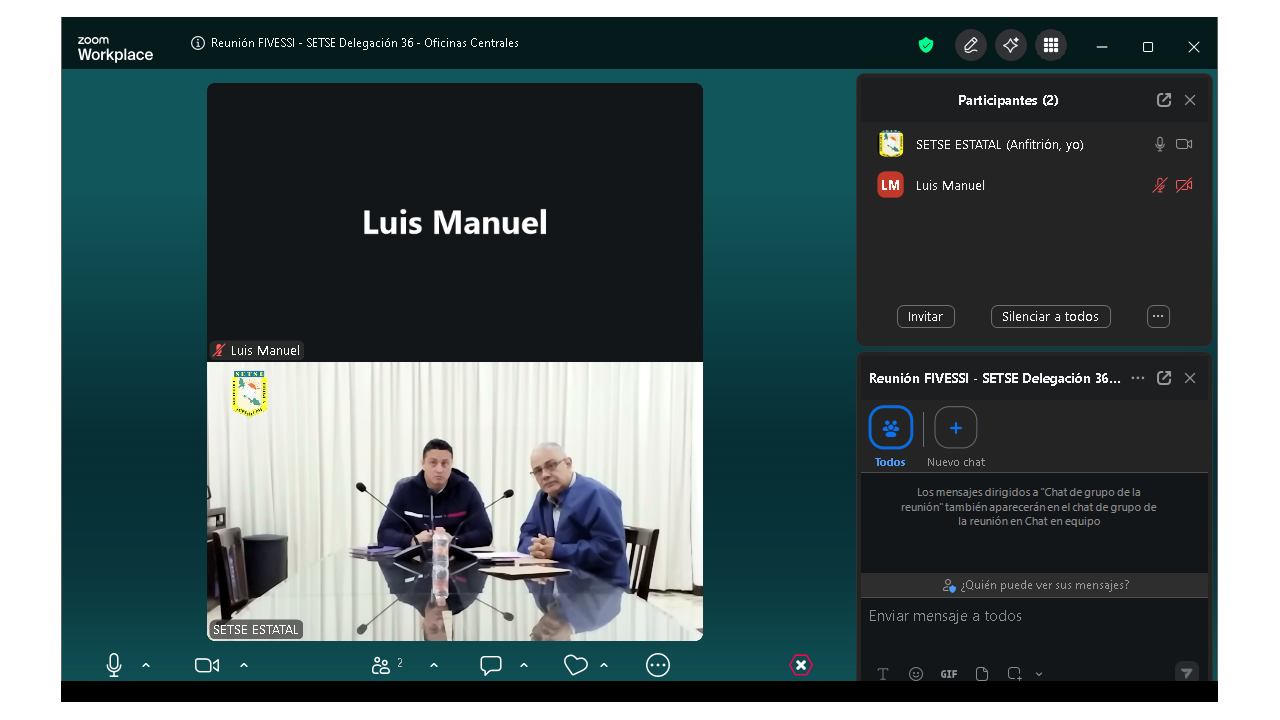Click Silenciar a todos button

(1050, 316)
